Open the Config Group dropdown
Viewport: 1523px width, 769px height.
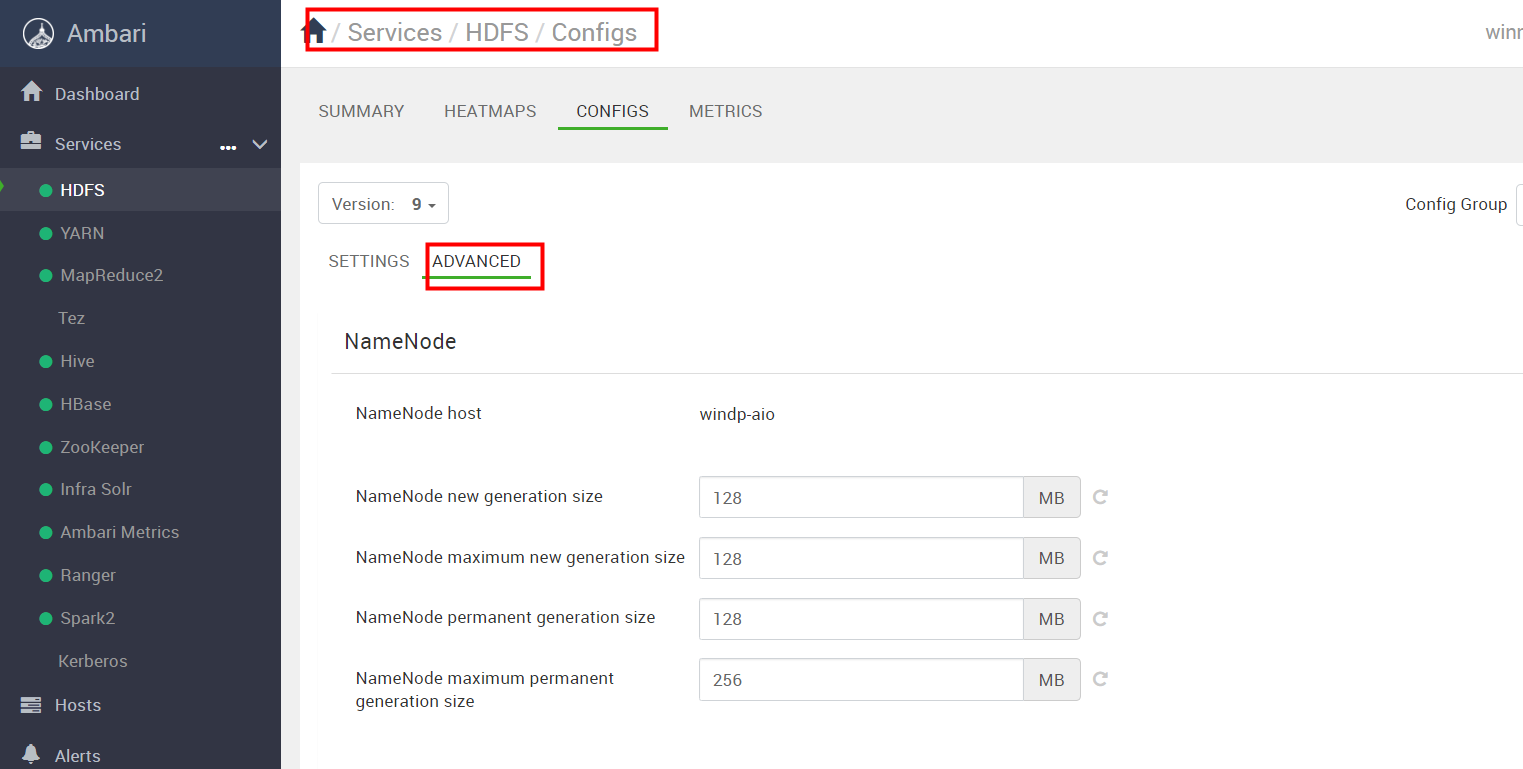coord(1519,204)
